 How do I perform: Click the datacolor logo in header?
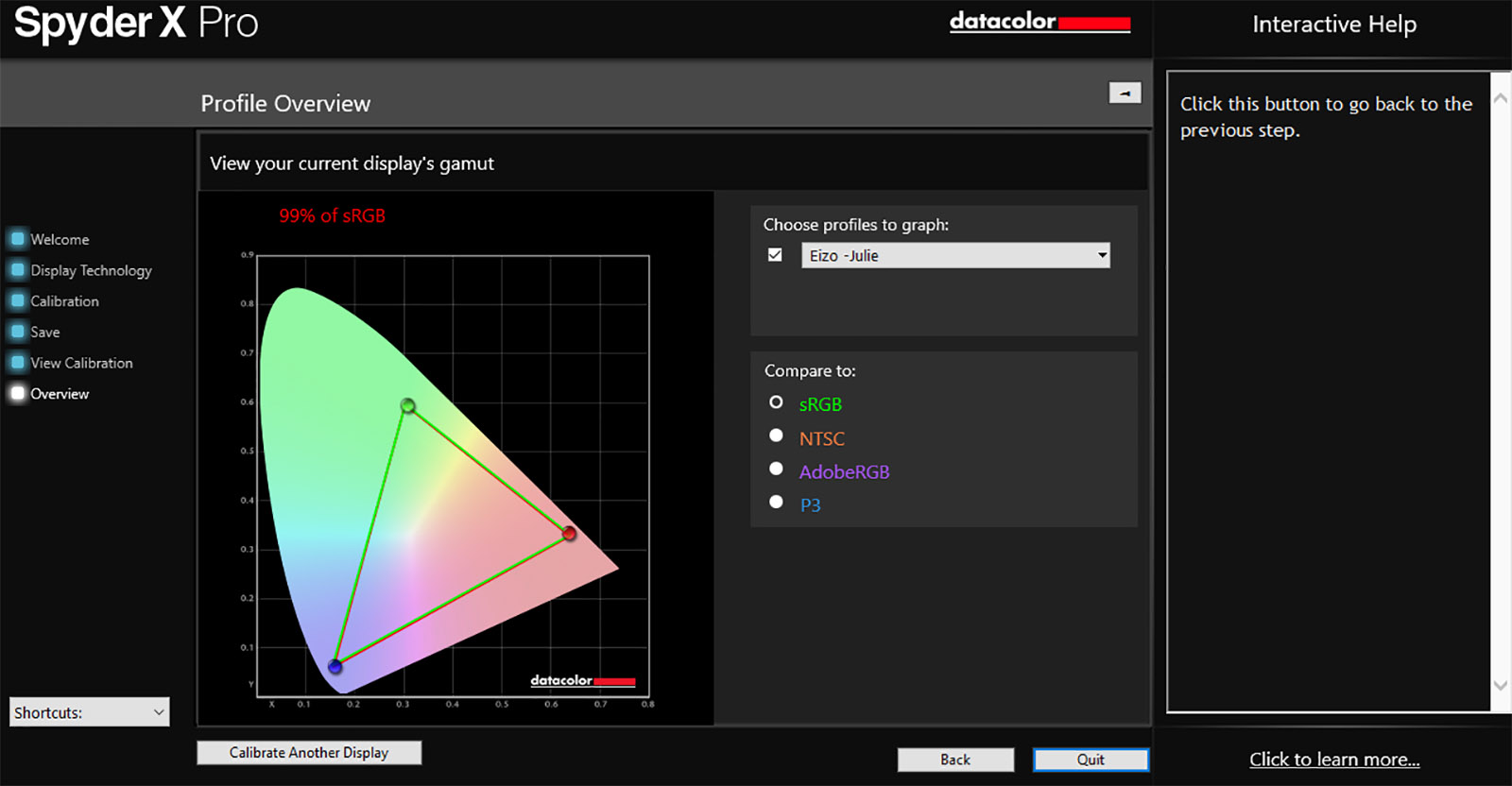coord(1039,22)
